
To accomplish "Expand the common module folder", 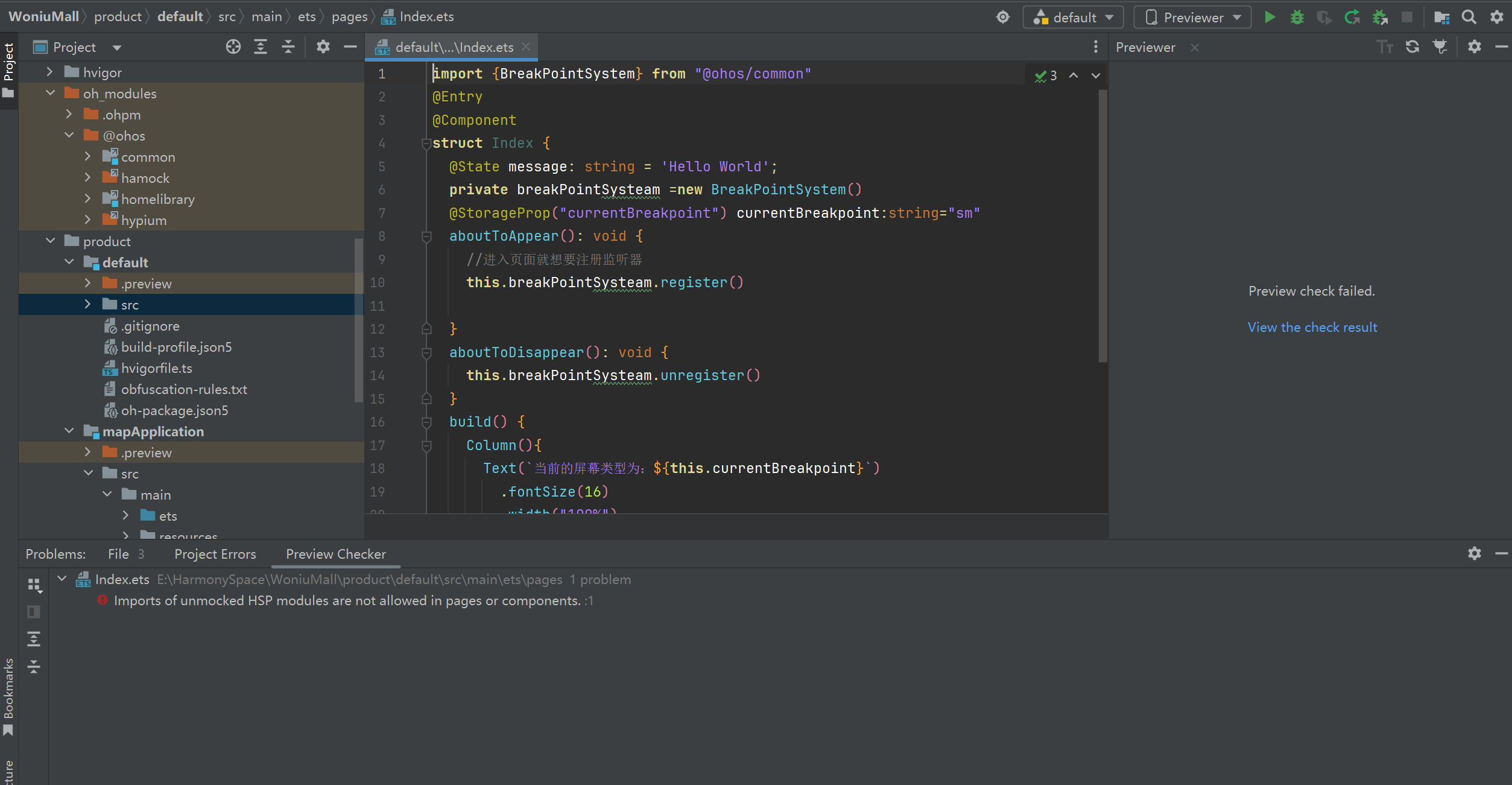I will 87,156.
